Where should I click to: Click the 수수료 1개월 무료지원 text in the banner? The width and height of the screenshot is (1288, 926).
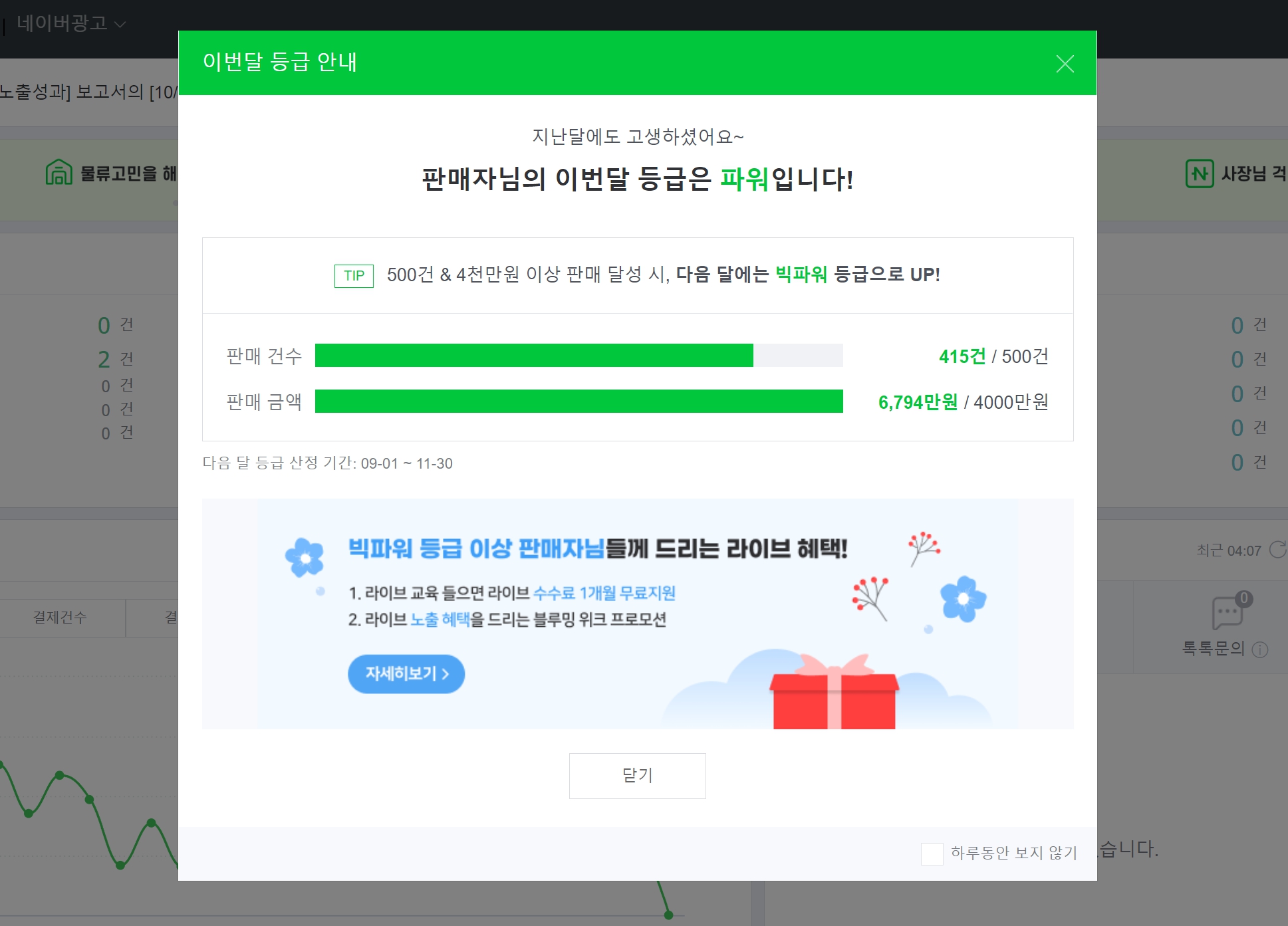[x=604, y=593]
